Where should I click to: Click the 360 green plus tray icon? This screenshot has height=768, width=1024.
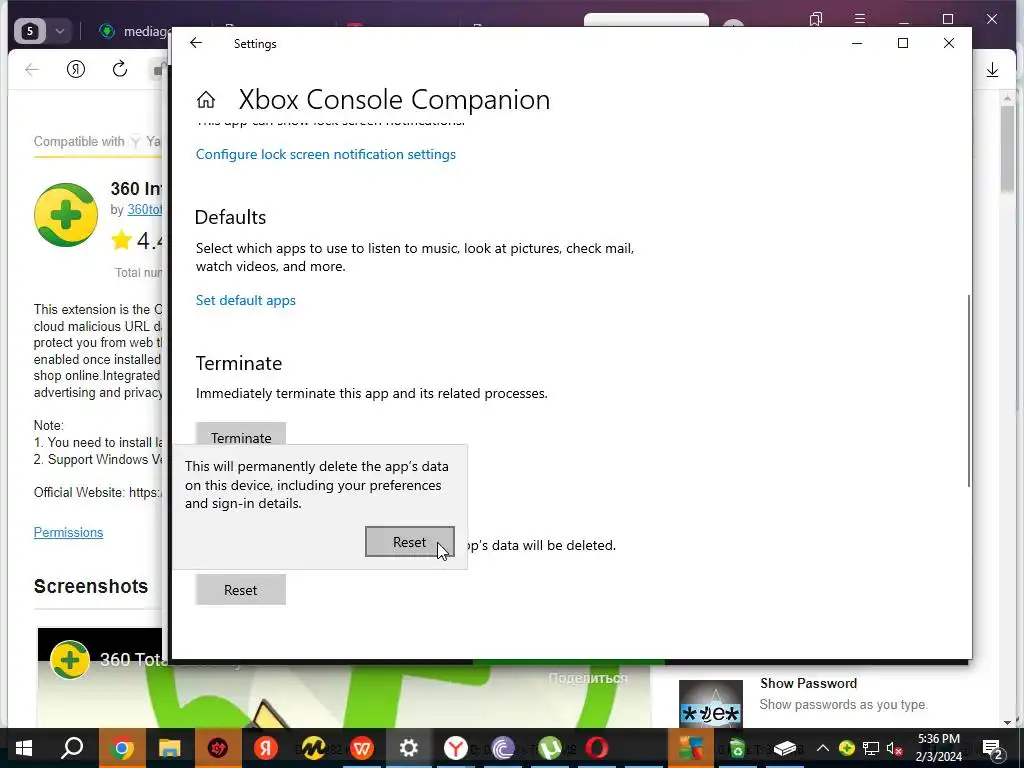(x=847, y=748)
